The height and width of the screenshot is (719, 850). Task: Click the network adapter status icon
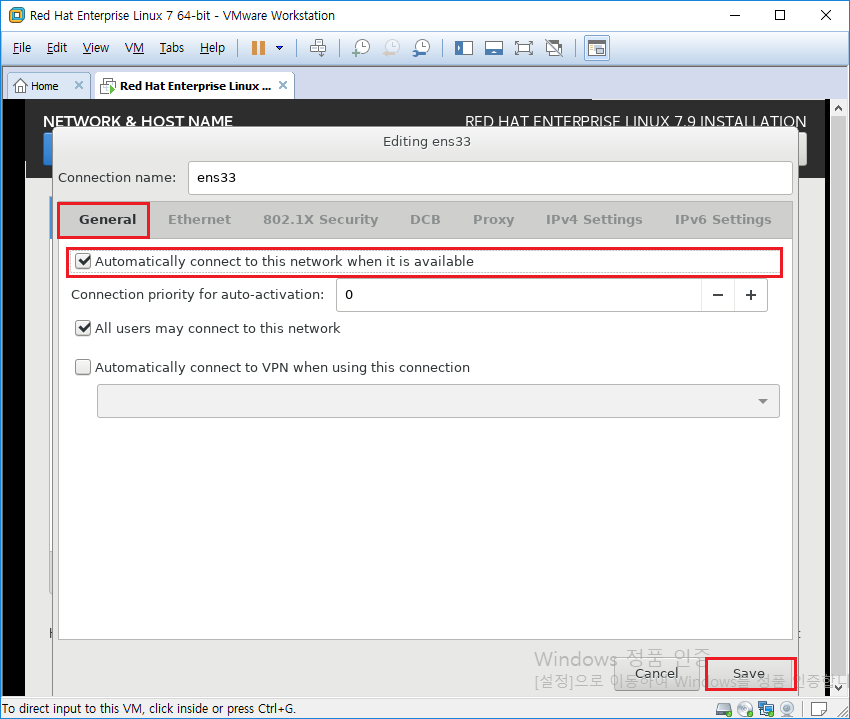pos(766,709)
